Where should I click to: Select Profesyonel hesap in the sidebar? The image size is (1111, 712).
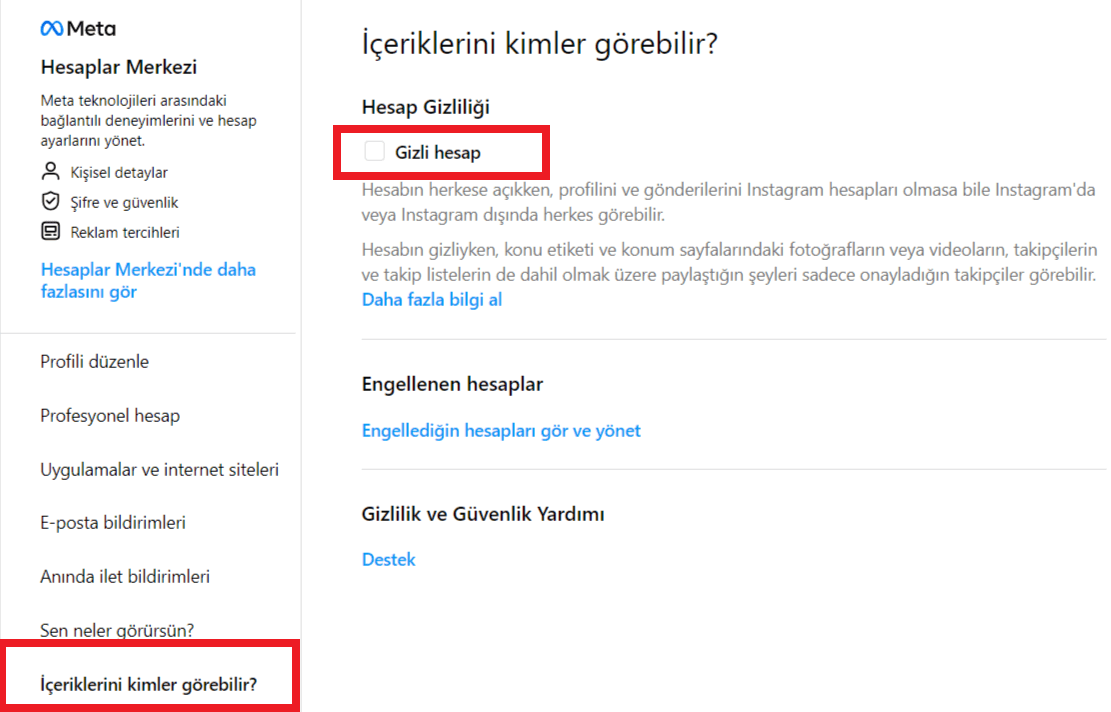tap(110, 416)
